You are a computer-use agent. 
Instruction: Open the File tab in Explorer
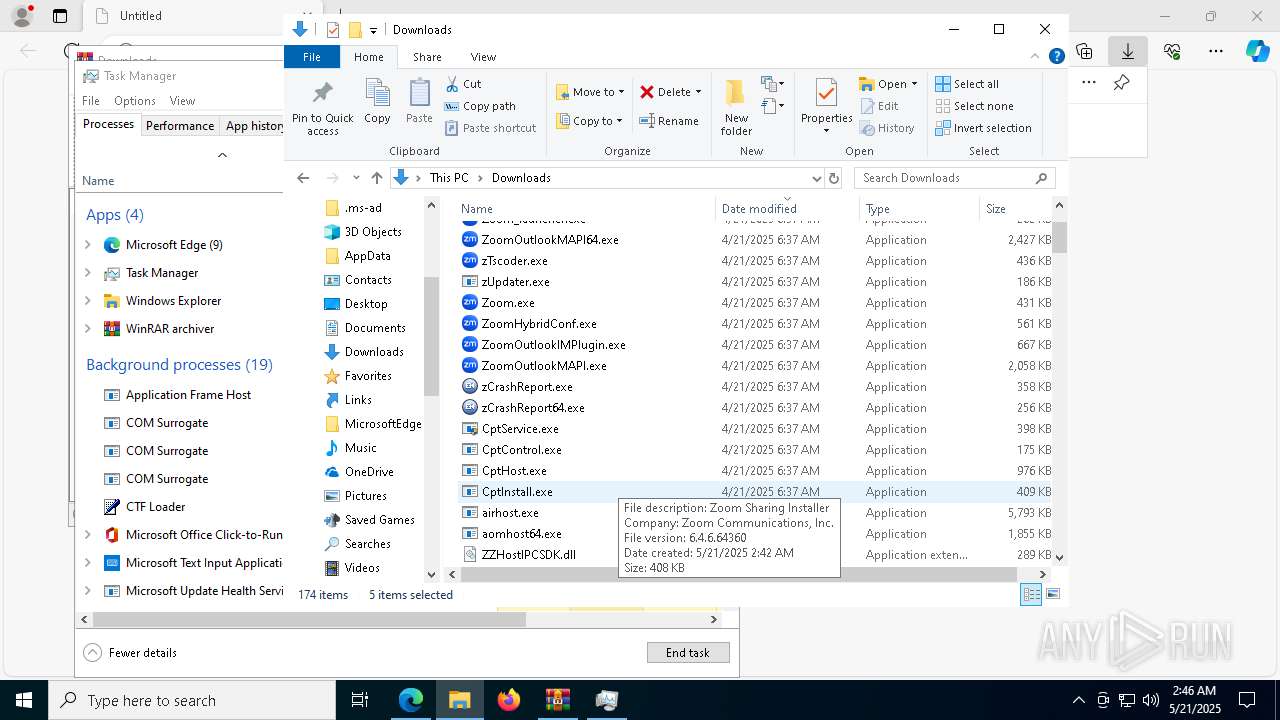pos(312,57)
